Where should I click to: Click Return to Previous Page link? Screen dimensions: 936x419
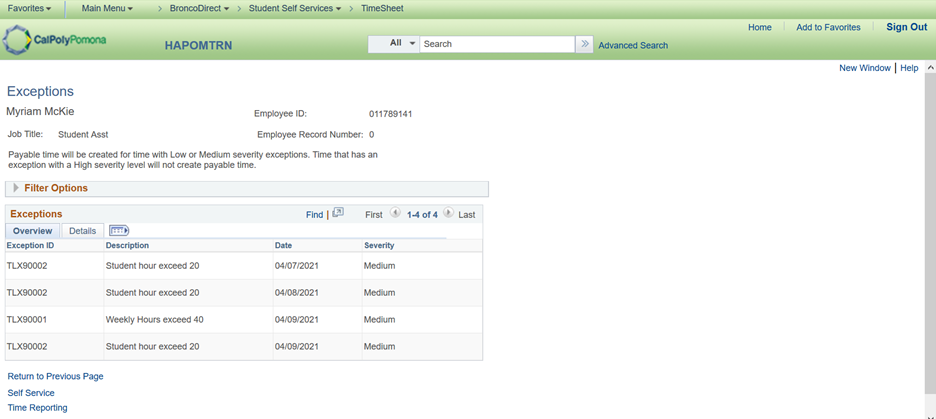click(x=55, y=377)
